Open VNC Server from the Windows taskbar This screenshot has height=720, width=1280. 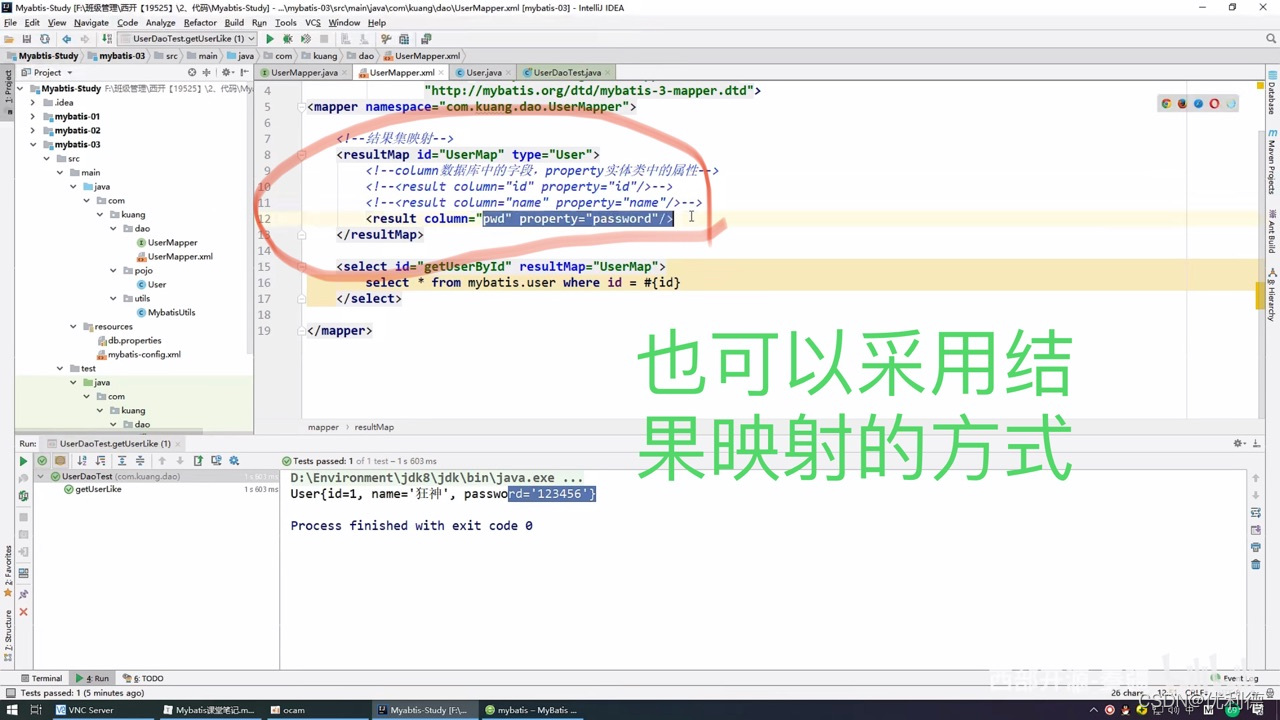(90, 710)
